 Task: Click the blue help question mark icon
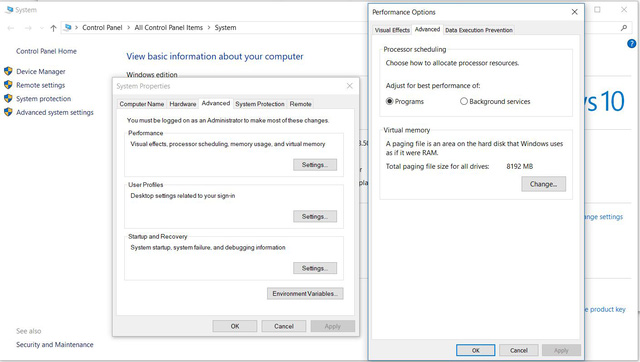[x=631, y=44]
